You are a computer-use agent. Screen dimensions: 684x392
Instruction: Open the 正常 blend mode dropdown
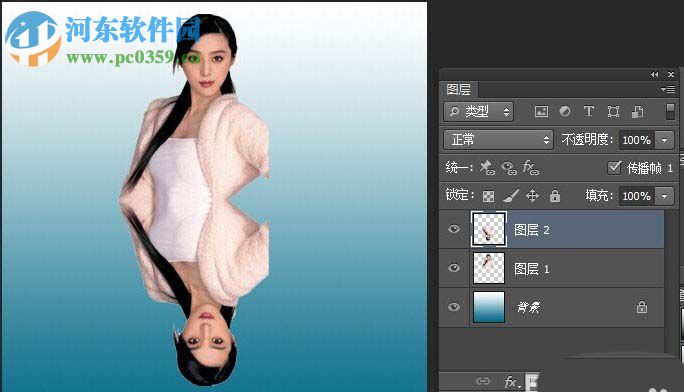[x=498, y=140]
